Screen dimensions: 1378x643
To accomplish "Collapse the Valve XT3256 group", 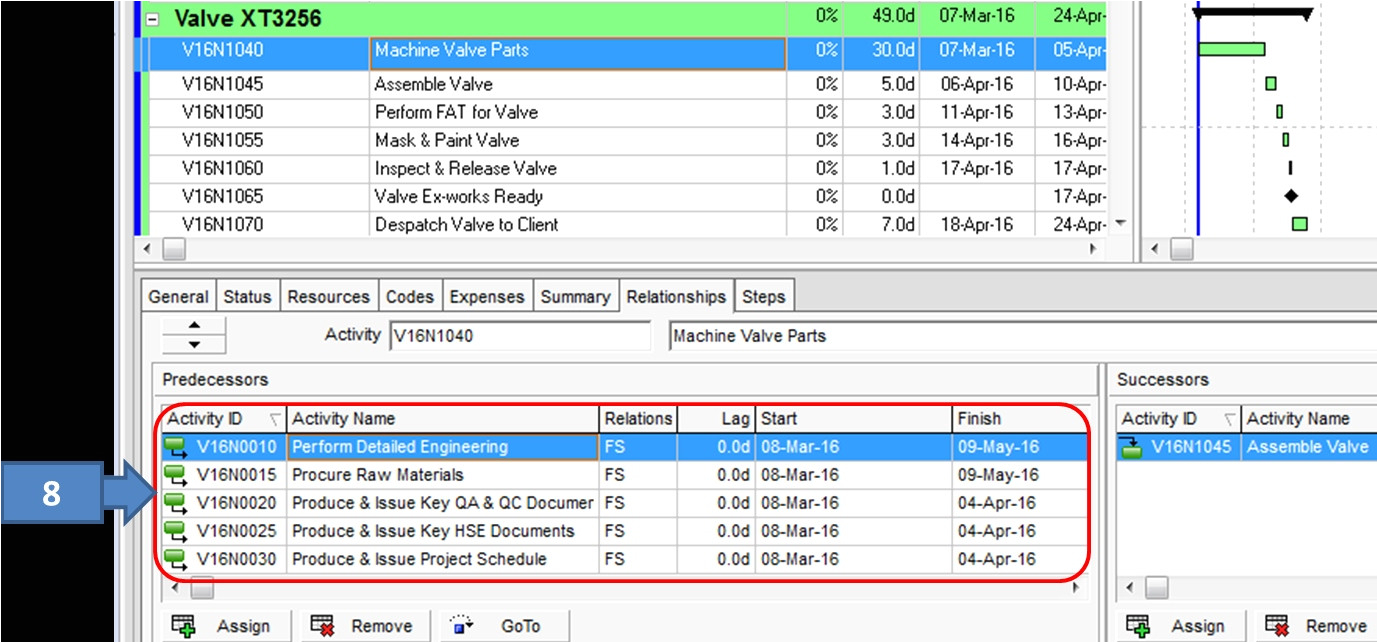I will [153, 18].
